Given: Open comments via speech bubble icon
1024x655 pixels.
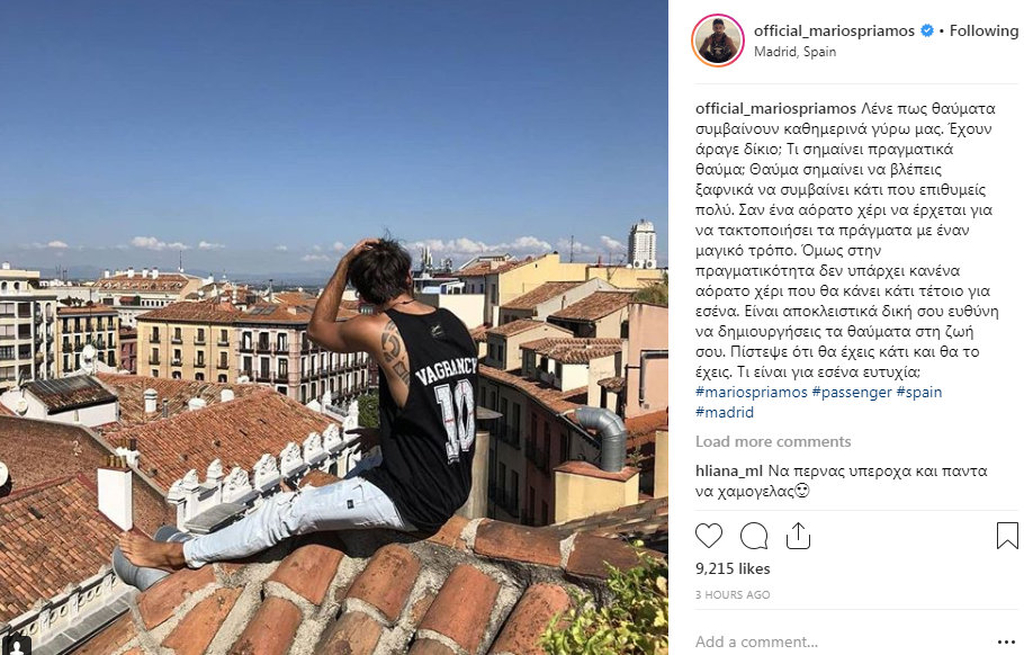Looking at the screenshot, I should (x=754, y=536).
